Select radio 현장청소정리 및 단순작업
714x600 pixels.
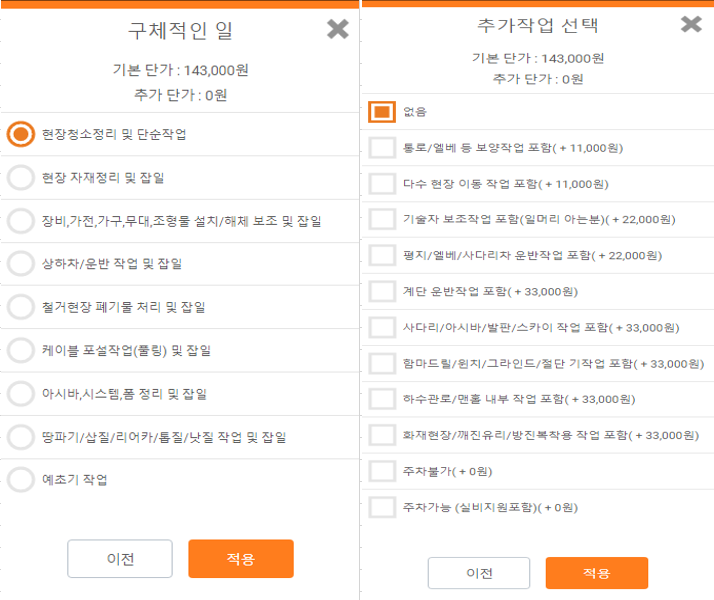coord(20,134)
